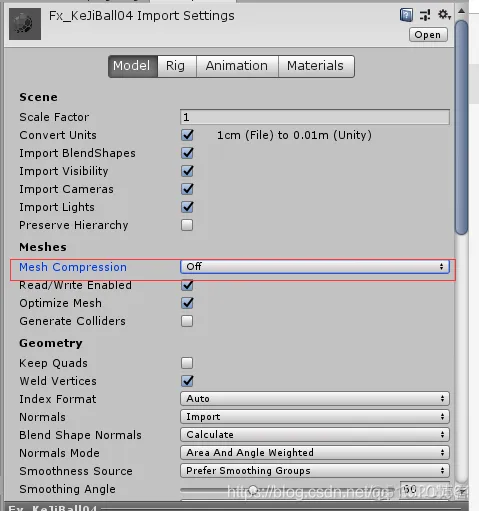Click the Smoothing Angle slider handle

pyautogui.click(x=253, y=489)
